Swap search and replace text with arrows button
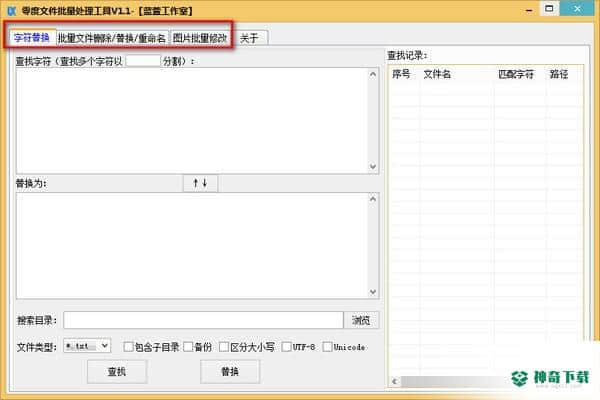Image resolution: width=600 pixels, height=400 pixels. click(201, 183)
